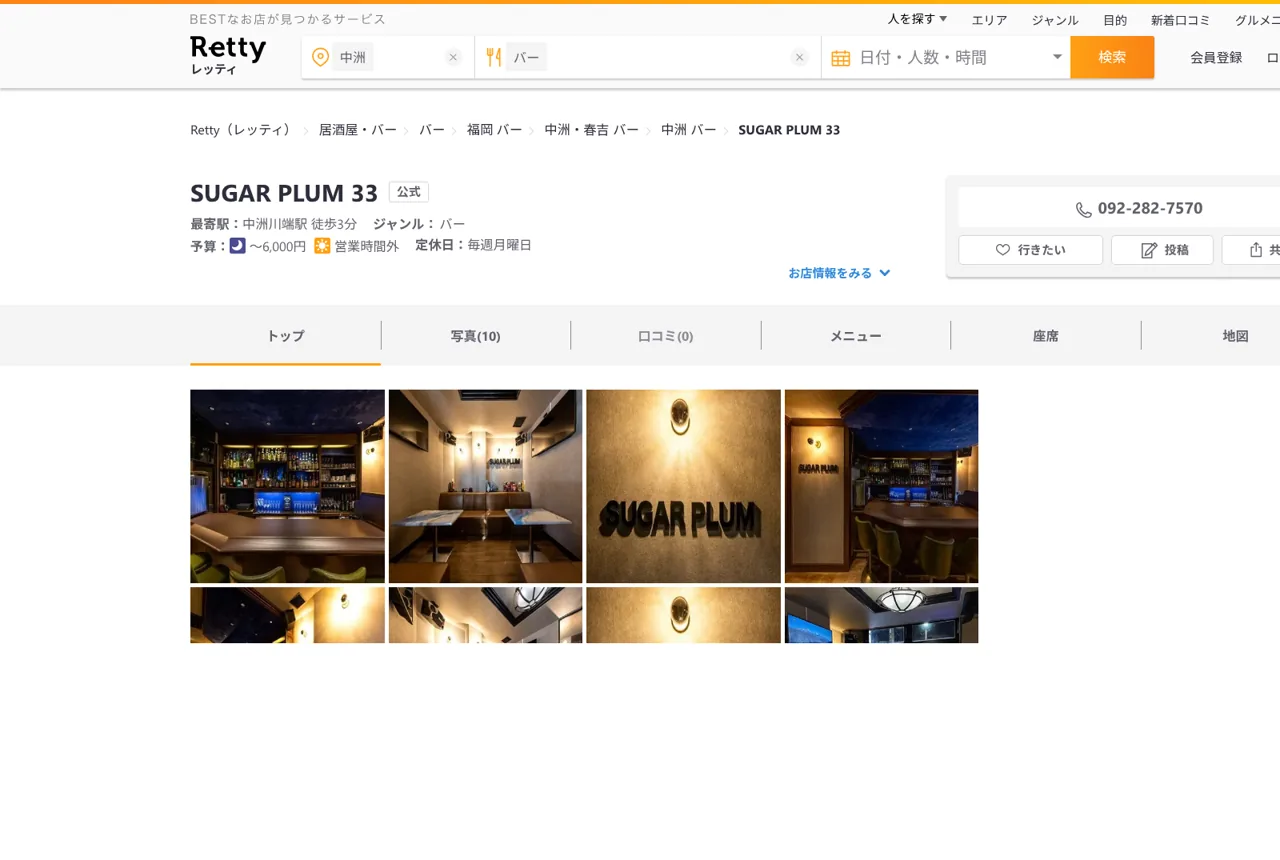Open the SUGAR PLUM wall sign photo

683,486
